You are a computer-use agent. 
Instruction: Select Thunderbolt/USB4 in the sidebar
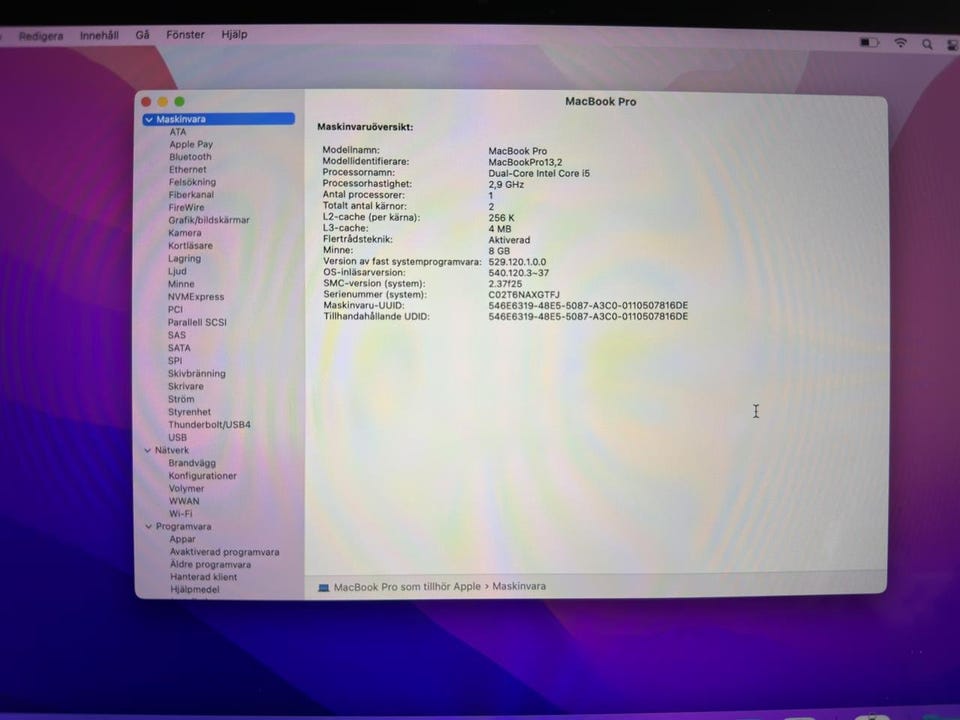209,425
